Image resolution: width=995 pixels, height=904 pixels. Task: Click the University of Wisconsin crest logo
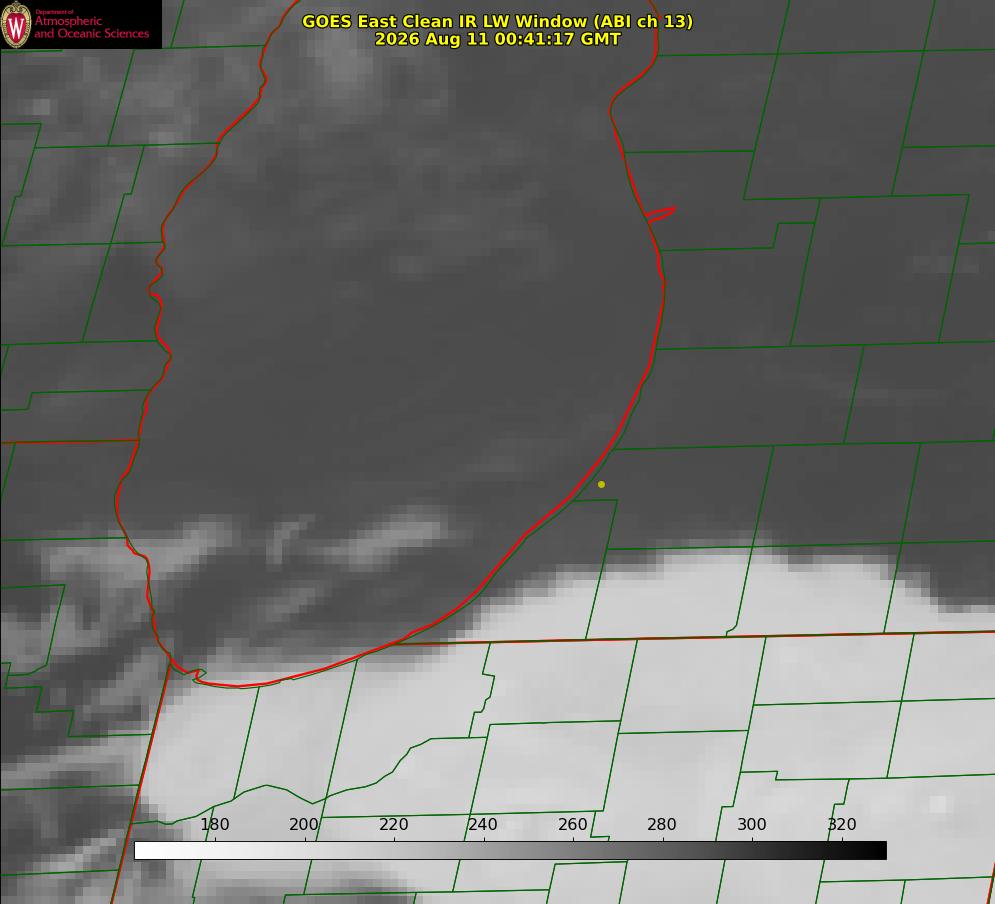pos(16,24)
